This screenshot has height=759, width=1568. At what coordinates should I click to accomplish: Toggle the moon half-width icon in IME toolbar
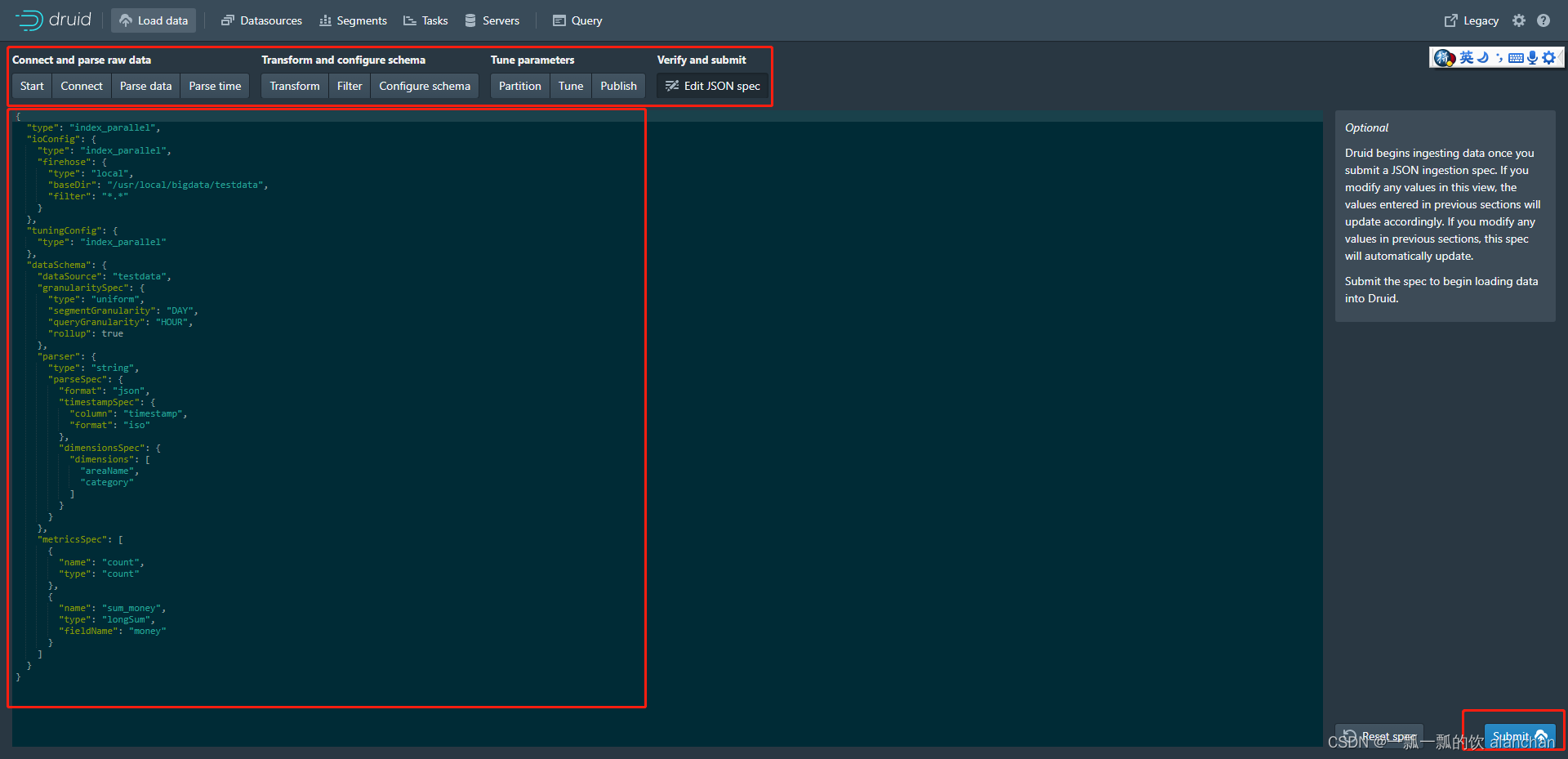1483,57
